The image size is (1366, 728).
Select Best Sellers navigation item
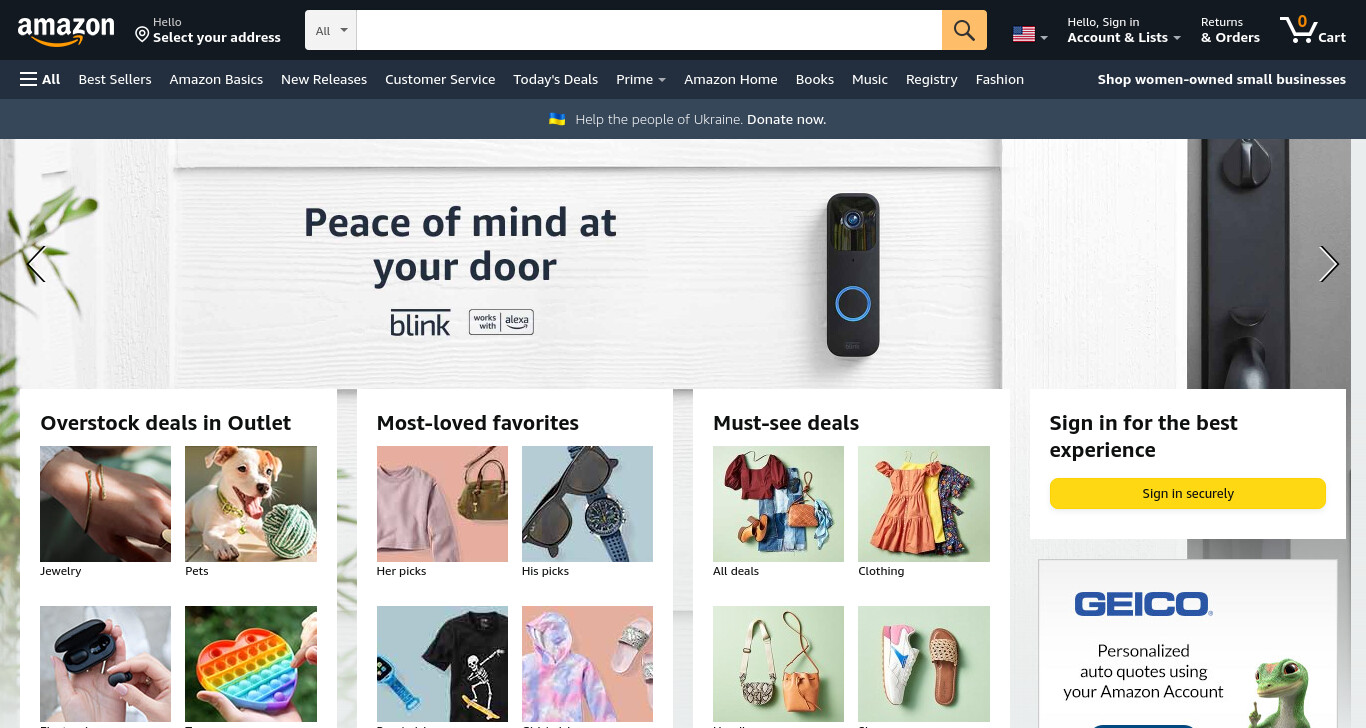pos(115,79)
